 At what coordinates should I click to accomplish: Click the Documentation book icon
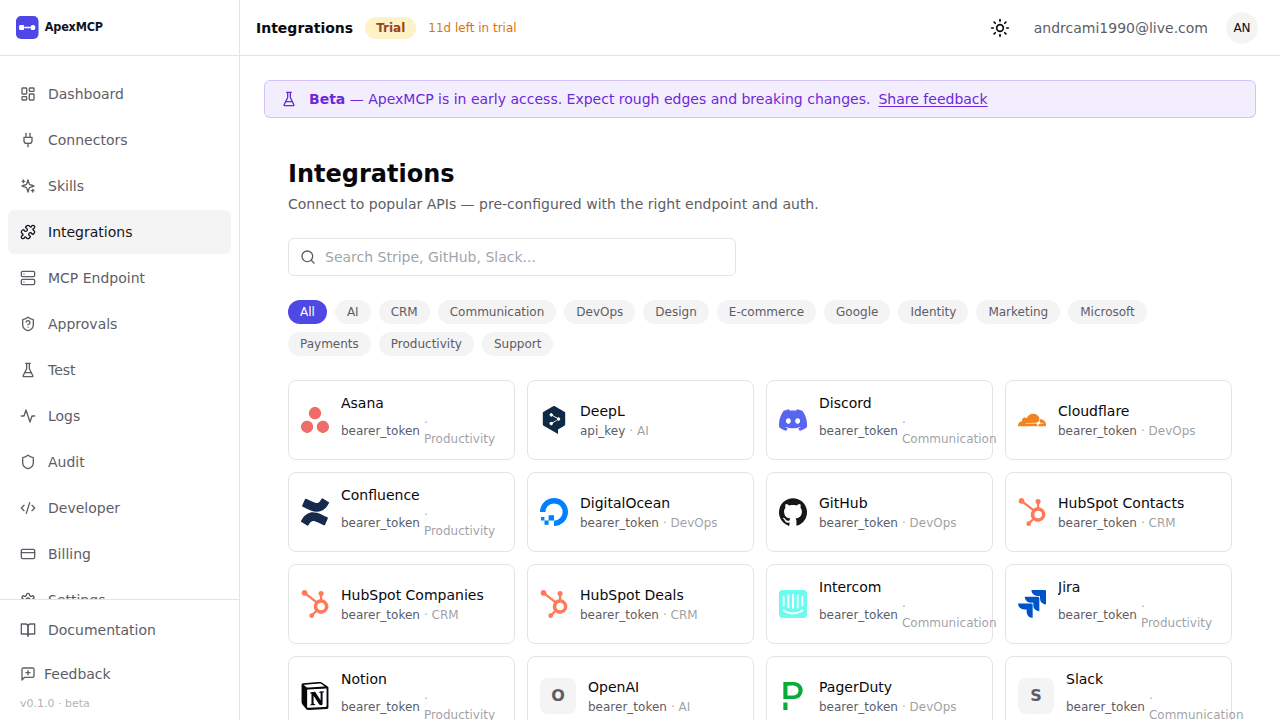tap(28, 630)
